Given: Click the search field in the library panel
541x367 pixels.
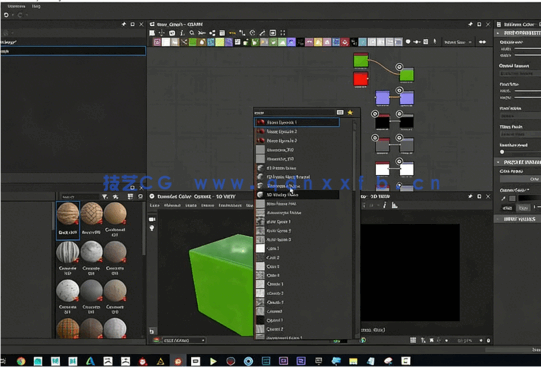Looking at the screenshot, I should click(x=80, y=197).
